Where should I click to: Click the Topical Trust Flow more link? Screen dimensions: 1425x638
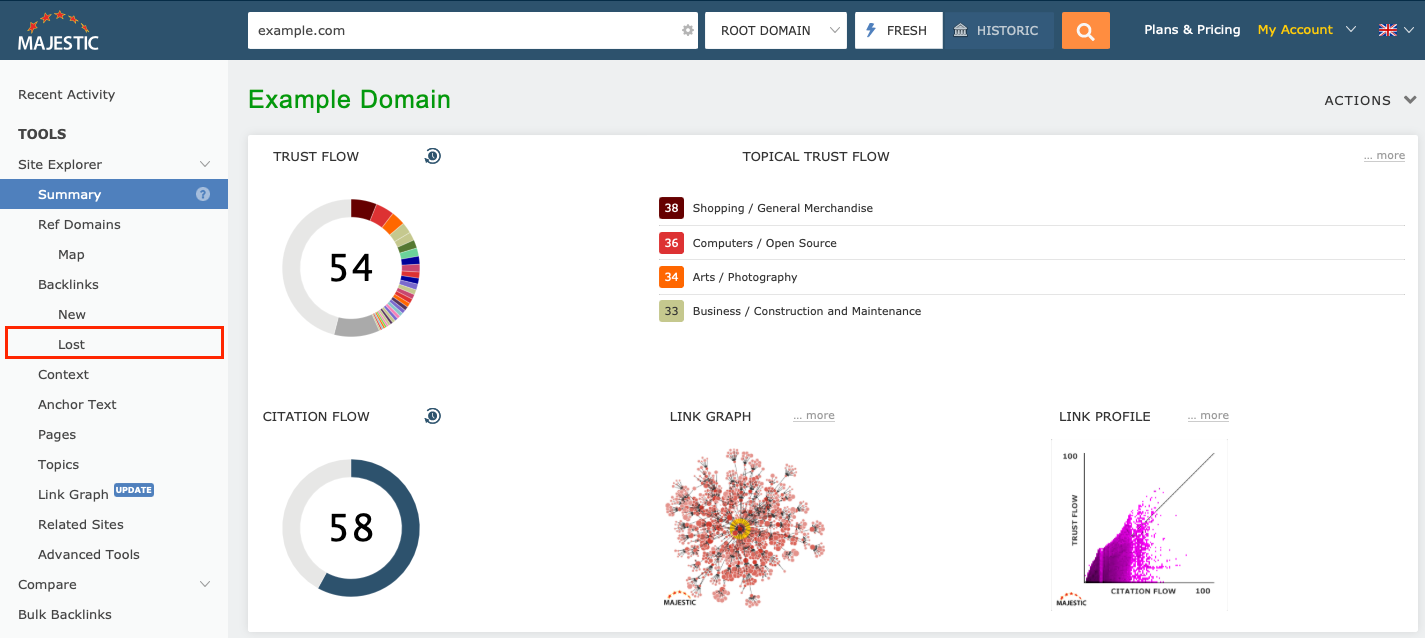(1383, 156)
